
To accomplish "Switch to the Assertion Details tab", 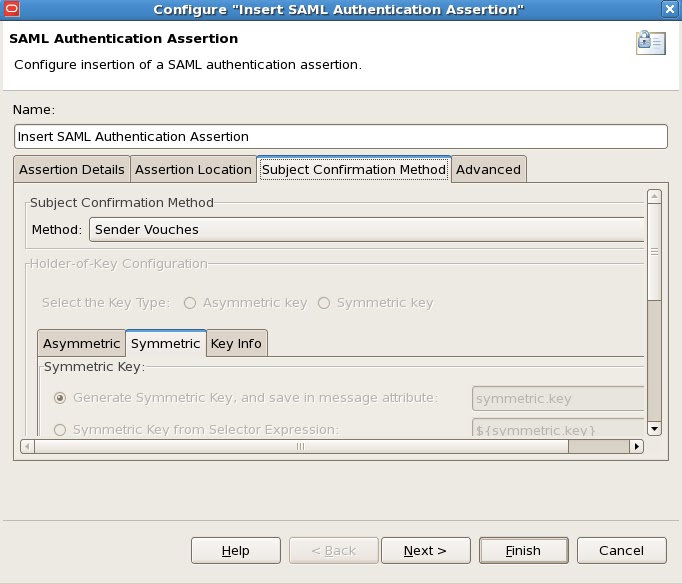I will click(72, 170).
